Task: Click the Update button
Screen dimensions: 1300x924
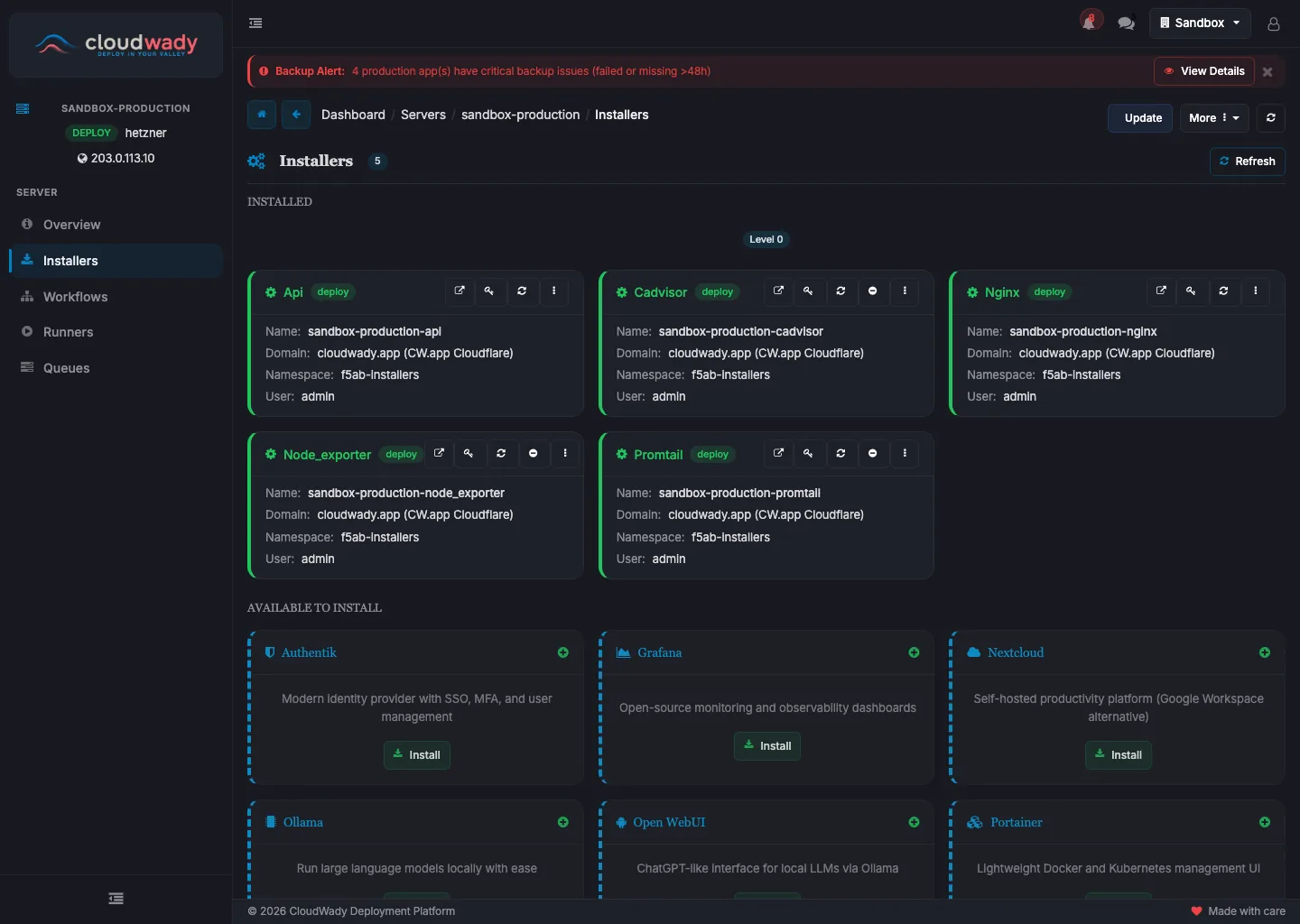Action: 1141,118
